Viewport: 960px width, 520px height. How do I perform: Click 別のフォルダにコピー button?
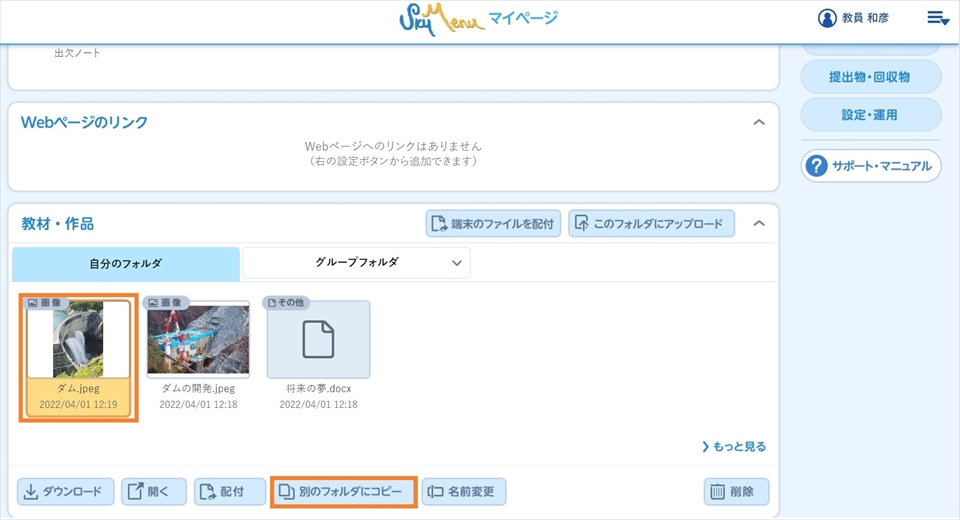point(343,491)
